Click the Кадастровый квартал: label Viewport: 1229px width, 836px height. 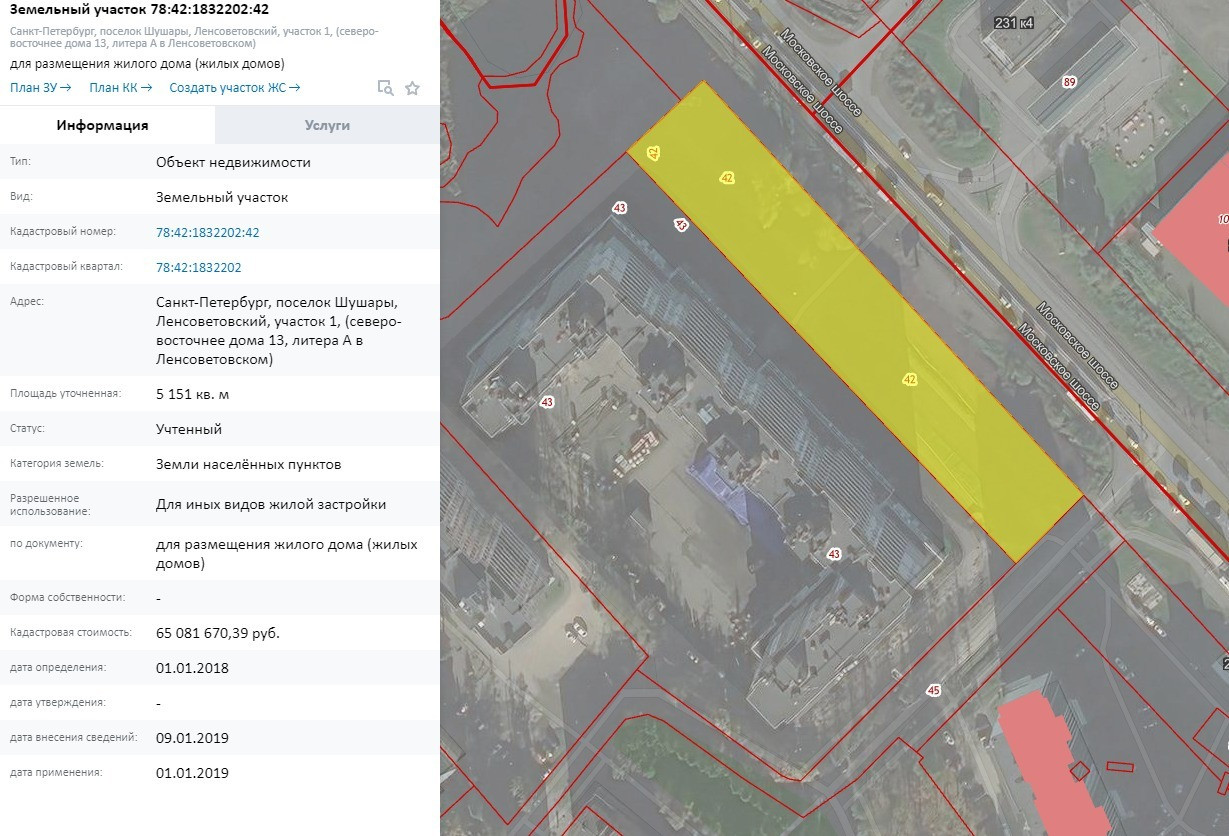tap(67, 267)
